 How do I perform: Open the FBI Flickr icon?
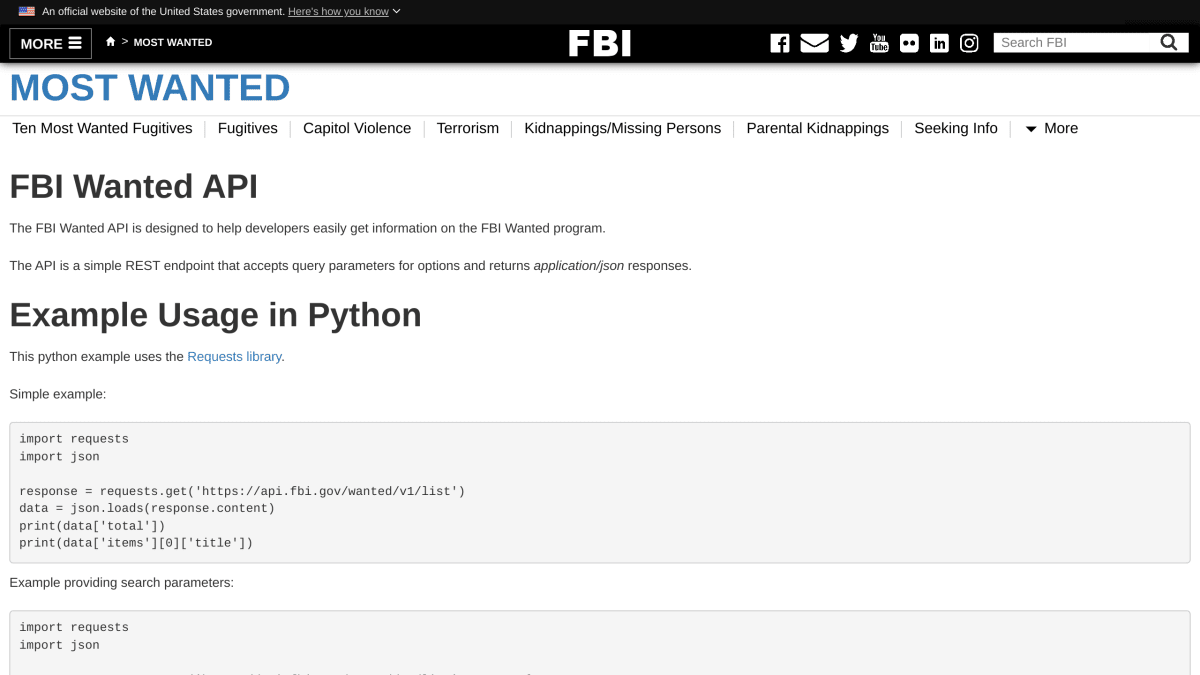(x=909, y=43)
